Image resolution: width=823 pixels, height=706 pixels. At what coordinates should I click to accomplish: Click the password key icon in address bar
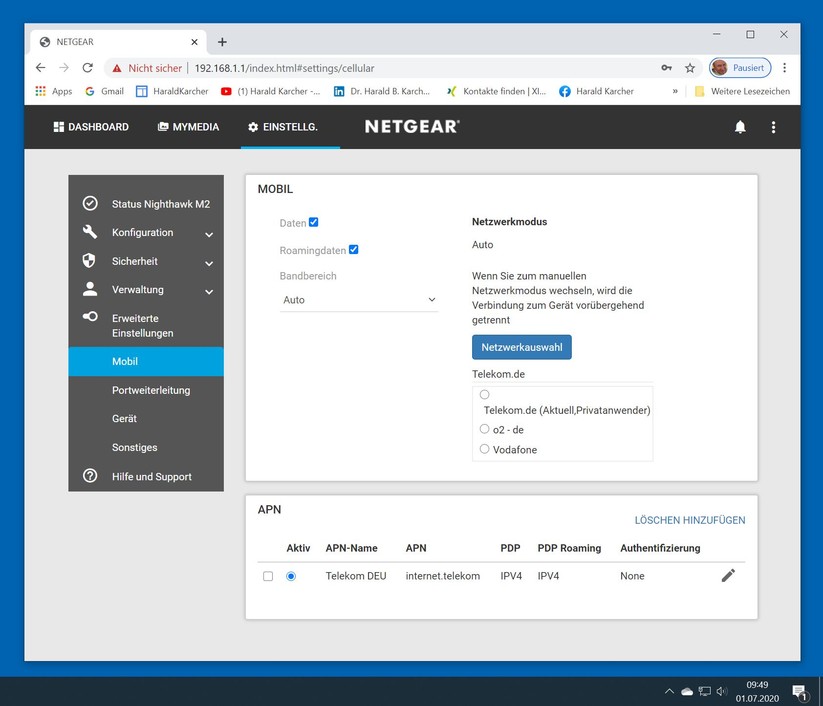[x=666, y=68]
